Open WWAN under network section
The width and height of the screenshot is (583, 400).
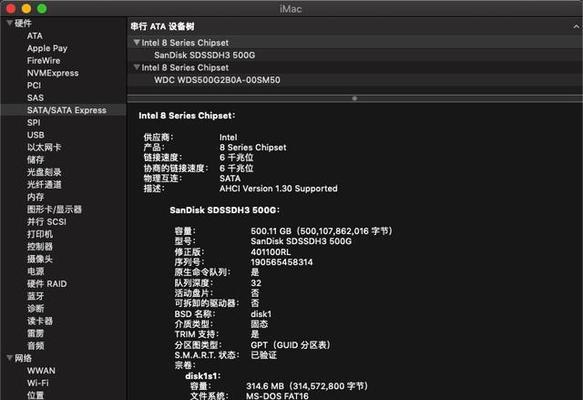tap(41, 371)
